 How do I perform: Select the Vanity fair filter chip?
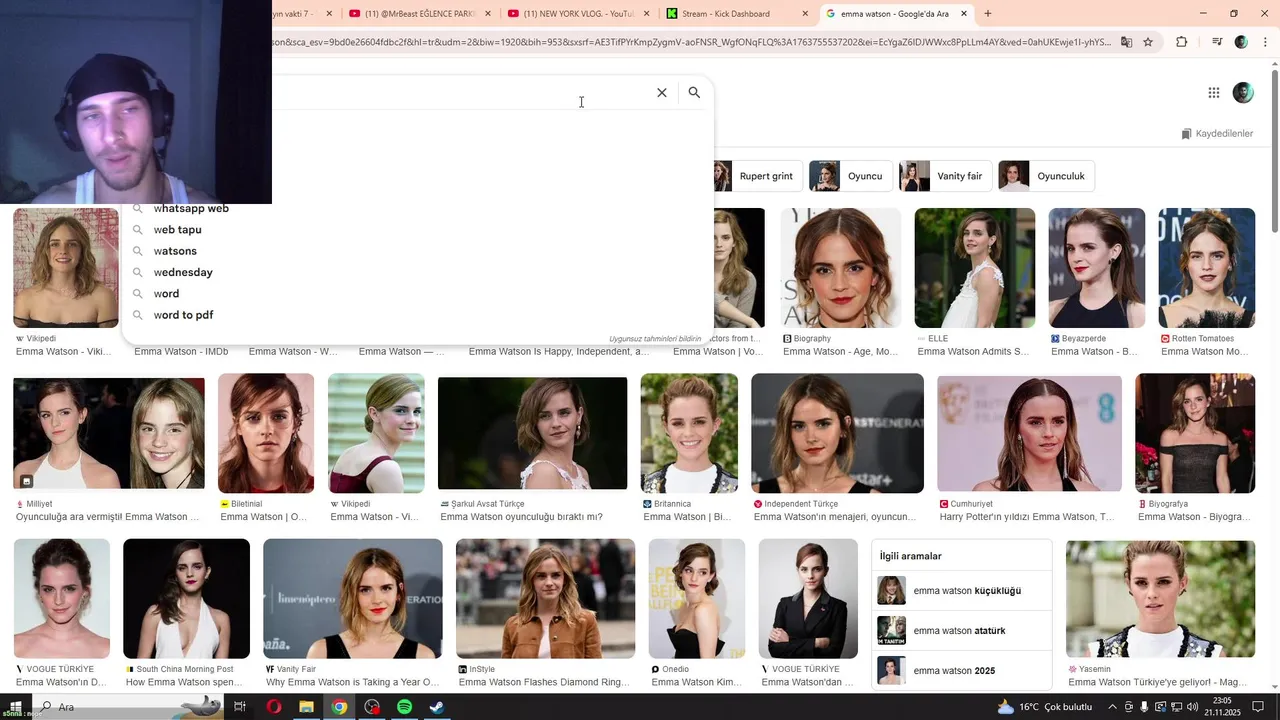coord(945,176)
